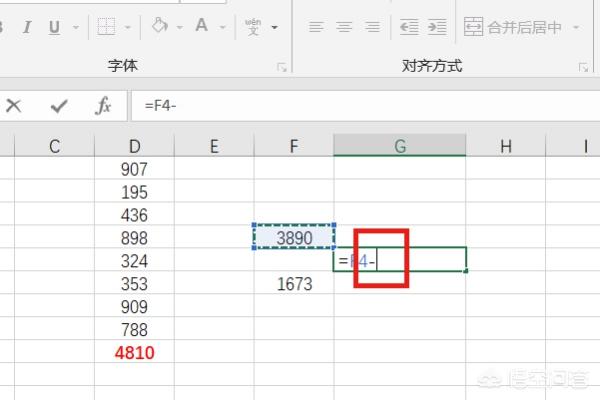This screenshot has width=600, height=400.
Task: Toggle italic formatting
Action: [27, 27]
